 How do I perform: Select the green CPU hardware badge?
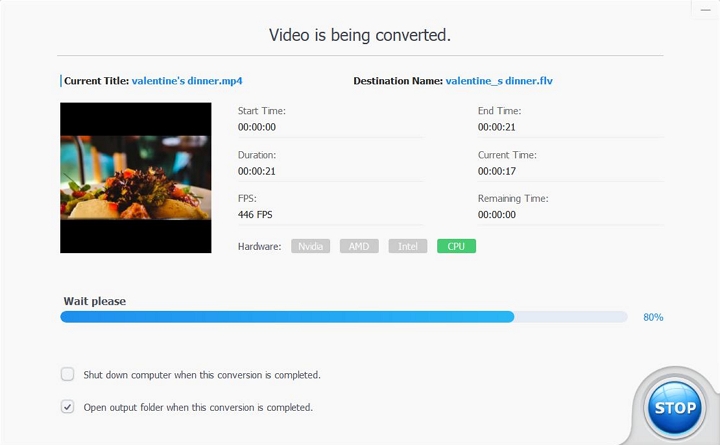(456, 246)
